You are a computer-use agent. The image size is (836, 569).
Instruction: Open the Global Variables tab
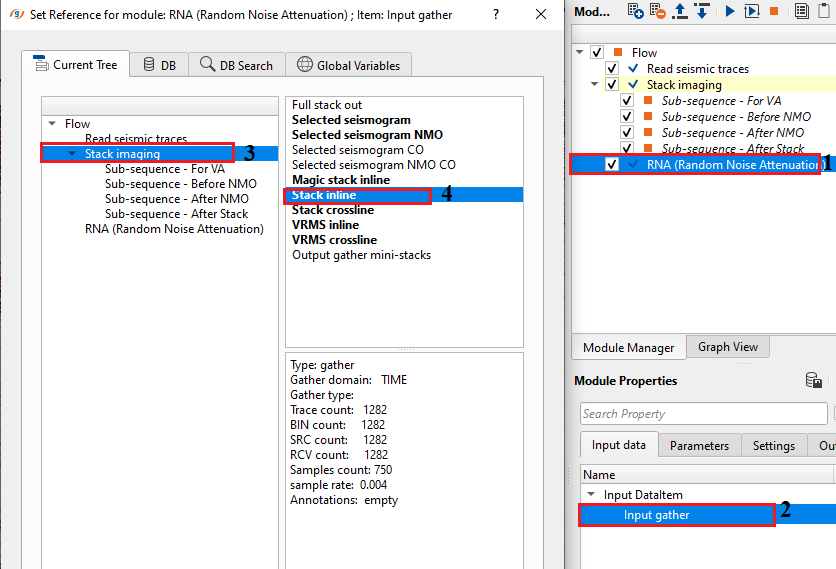click(x=348, y=65)
